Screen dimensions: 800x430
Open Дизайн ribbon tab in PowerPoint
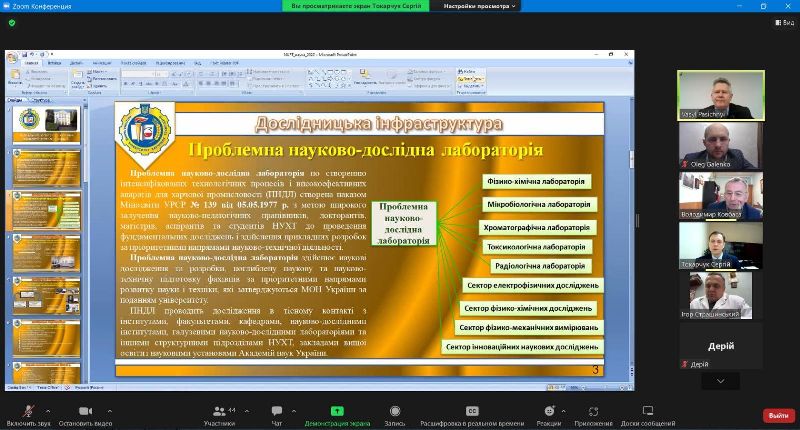[77, 63]
